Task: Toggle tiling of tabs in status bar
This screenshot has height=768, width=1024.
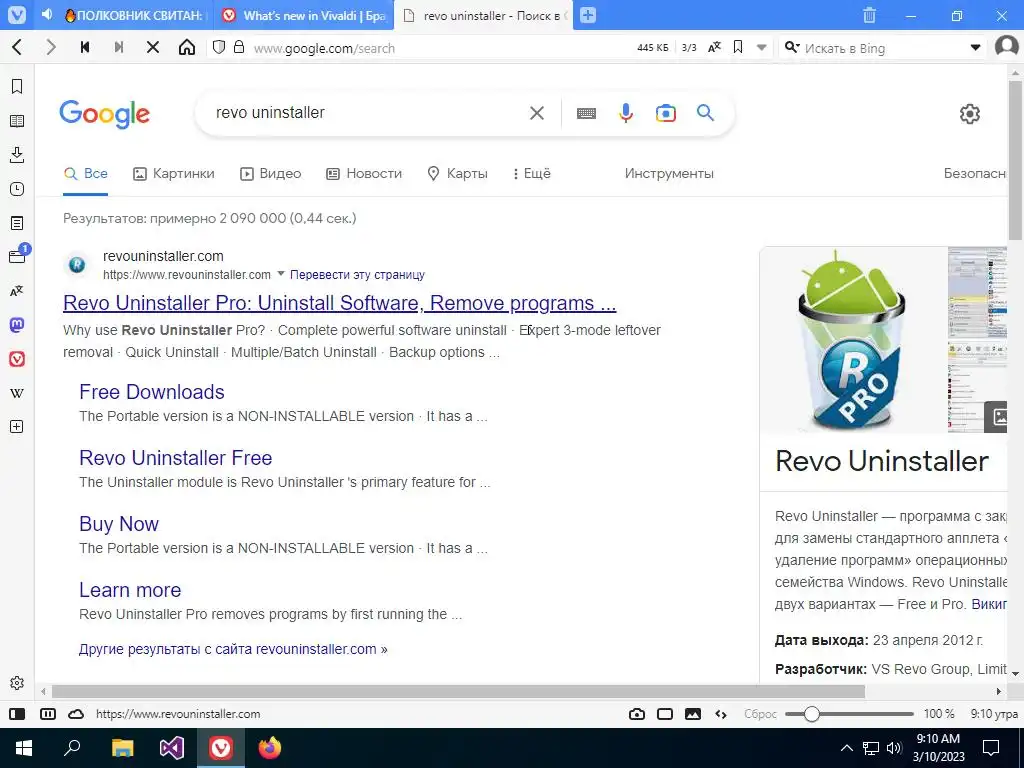Action: (48, 714)
